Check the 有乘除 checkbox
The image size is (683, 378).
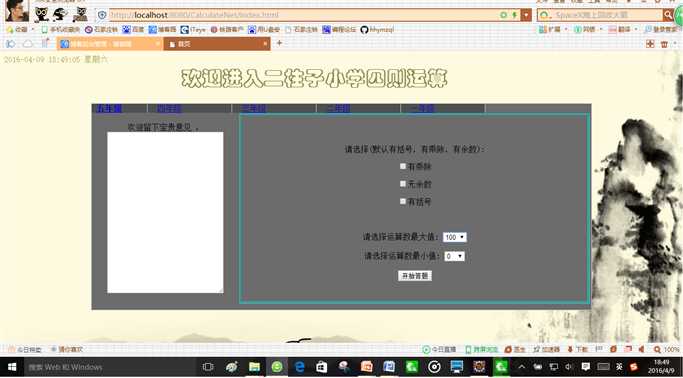click(403, 166)
